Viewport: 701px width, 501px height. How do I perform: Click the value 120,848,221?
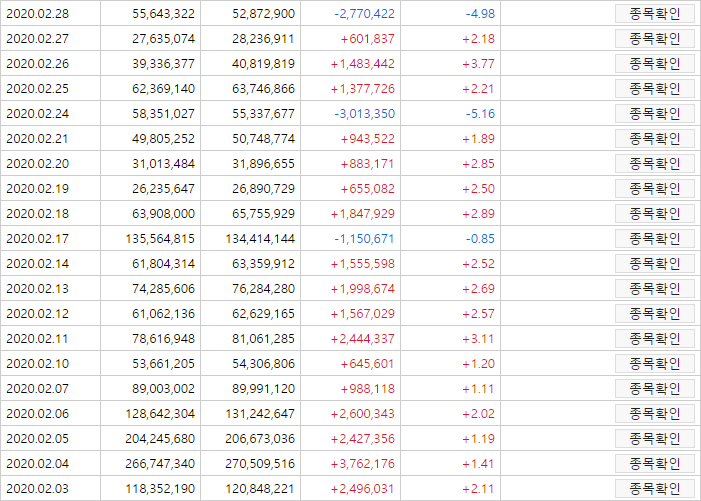pos(260,489)
